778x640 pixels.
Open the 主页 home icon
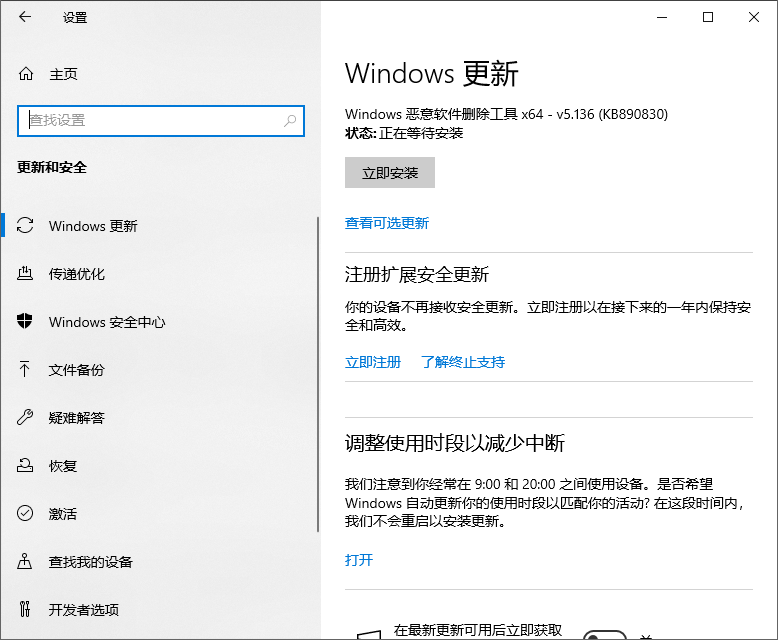tap(26, 74)
